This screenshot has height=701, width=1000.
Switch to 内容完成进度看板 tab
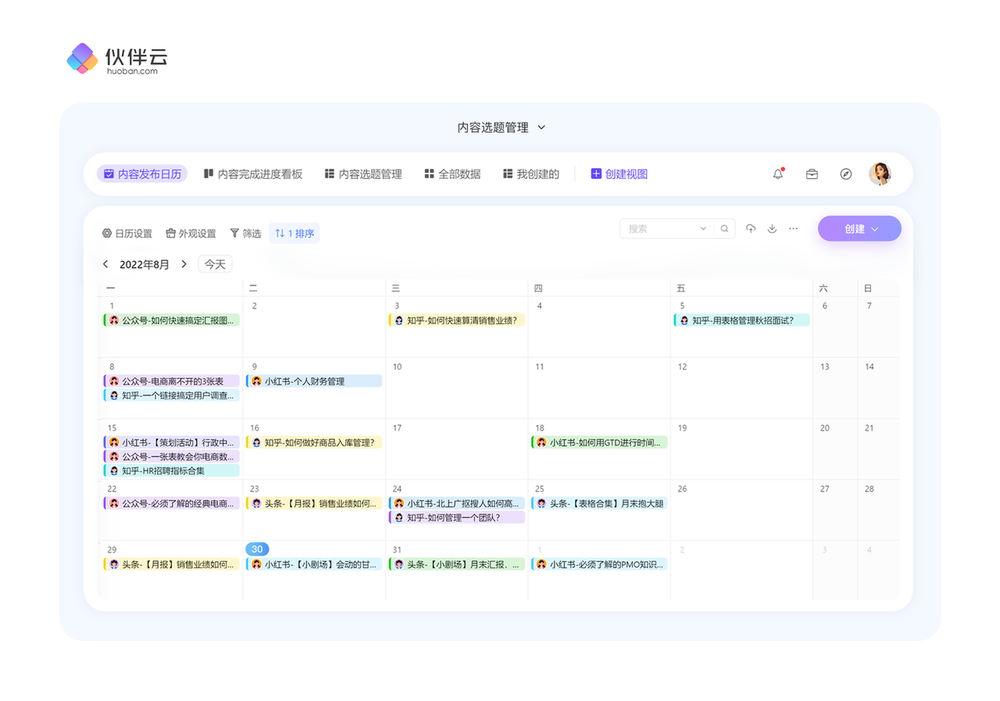253,174
